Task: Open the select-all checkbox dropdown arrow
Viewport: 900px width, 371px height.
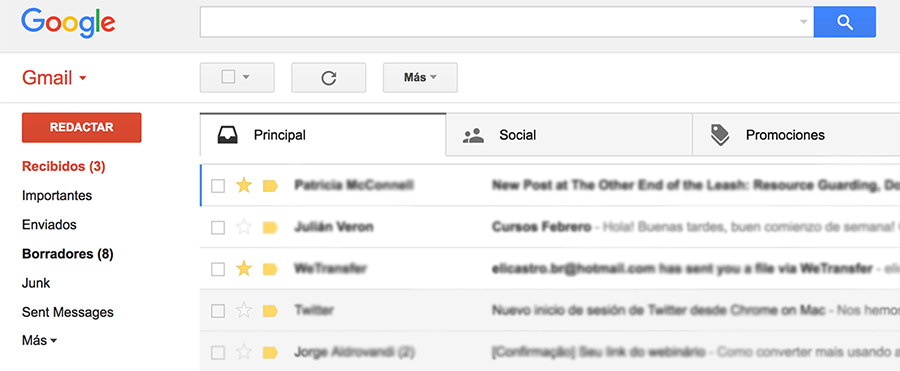Action: click(x=246, y=77)
